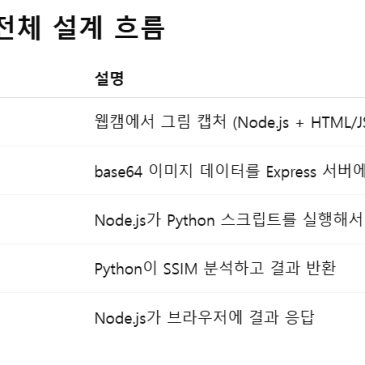Click the word "실행해서"
Image resolution: width=365 pixels, height=365 pixels.
(x=333, y=220)
